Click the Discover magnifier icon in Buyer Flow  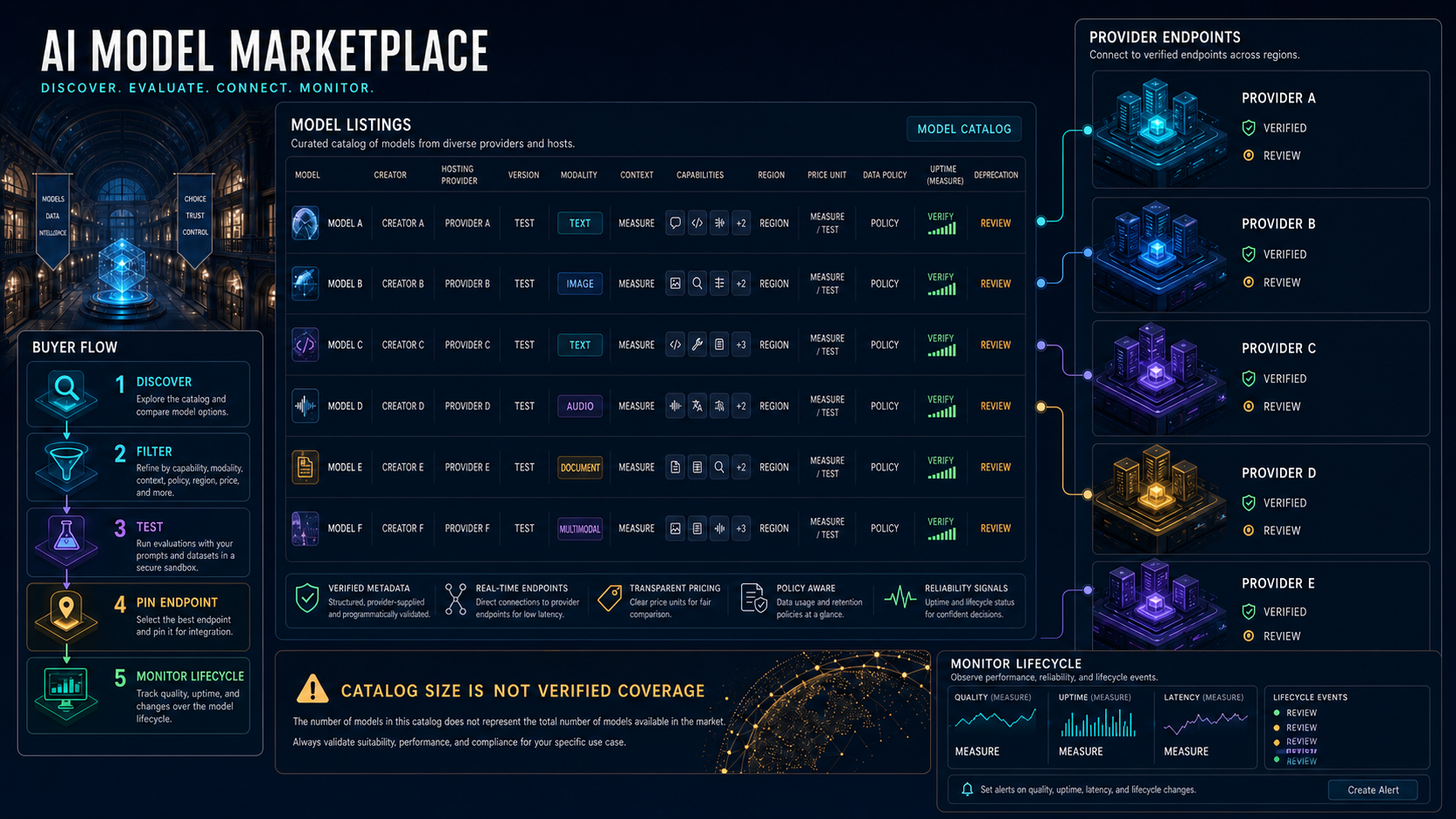coord(66,393)
